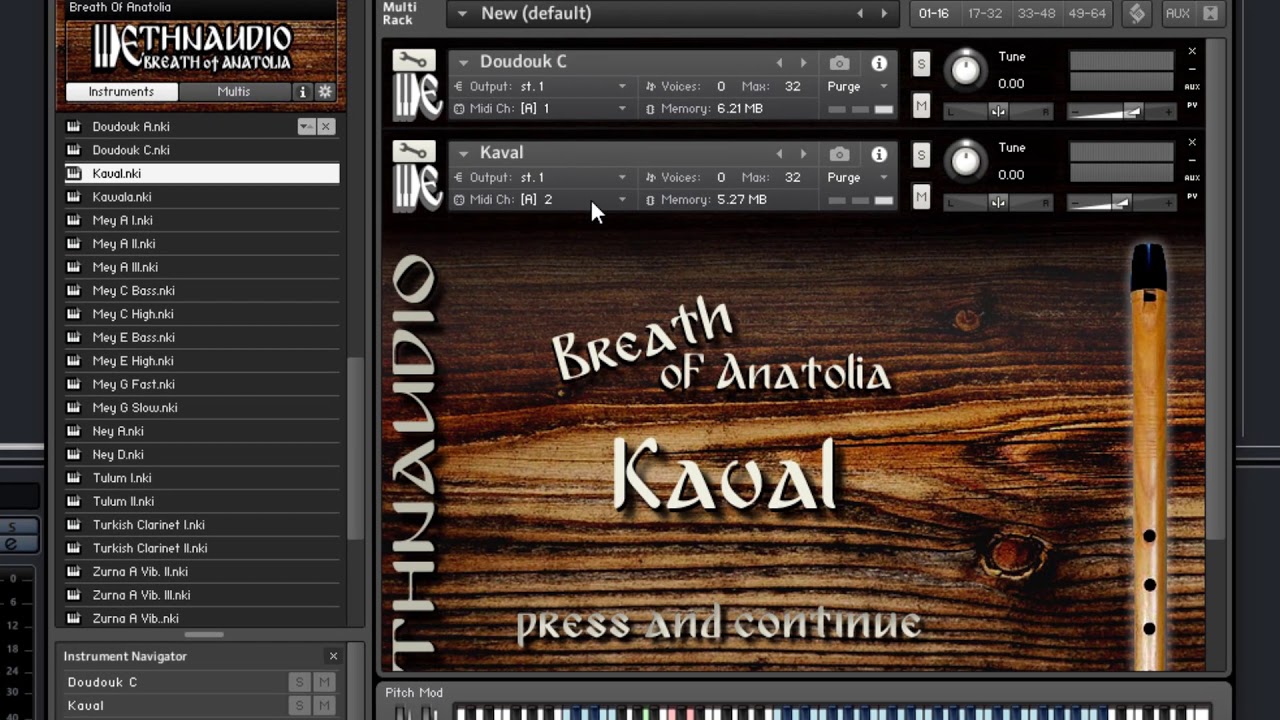Go to previous preset for Doudouk C
Viewport: 1280px width, 720px height.
point(779,63)
